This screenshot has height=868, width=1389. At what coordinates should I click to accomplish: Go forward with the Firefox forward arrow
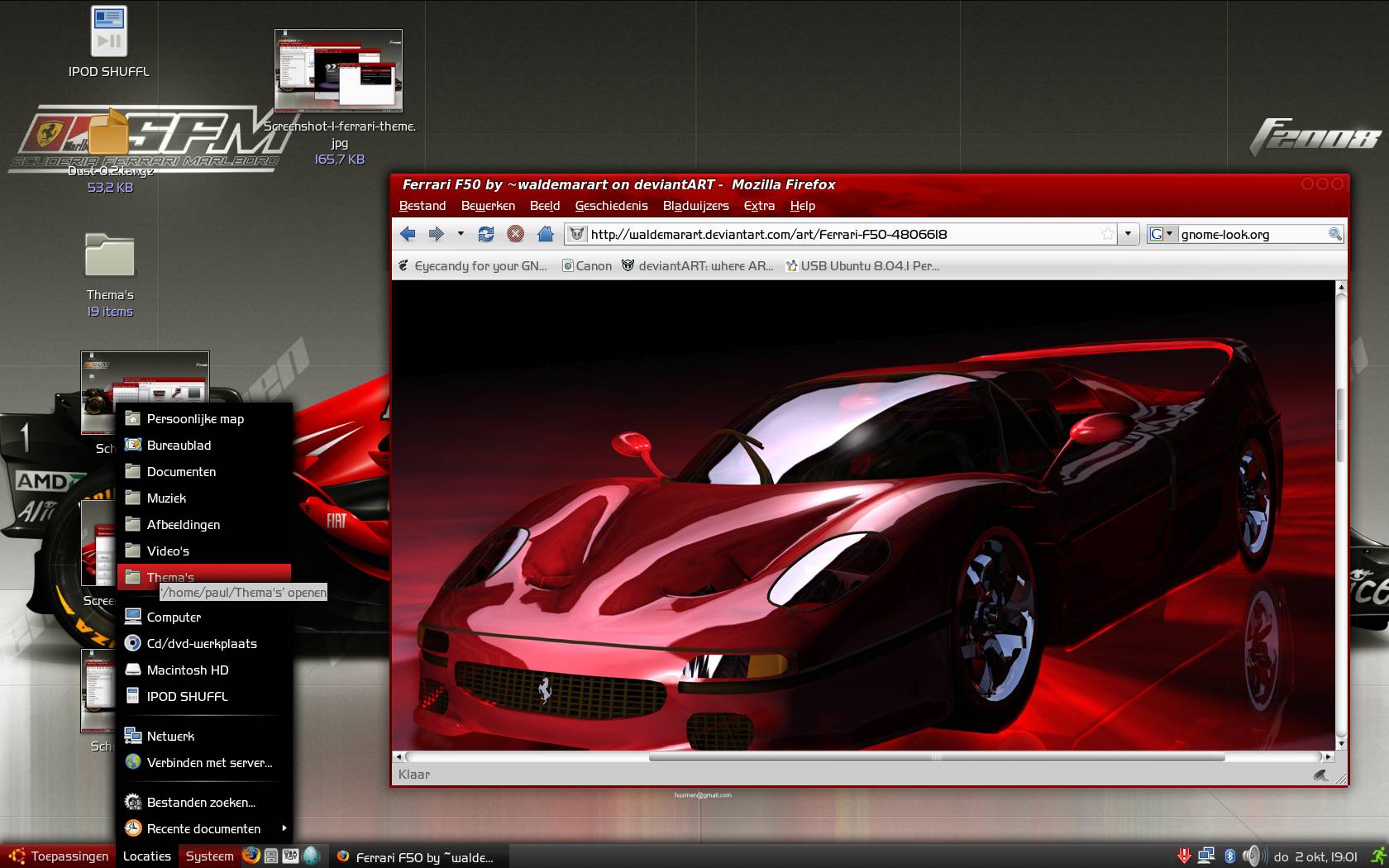(436, 234)
